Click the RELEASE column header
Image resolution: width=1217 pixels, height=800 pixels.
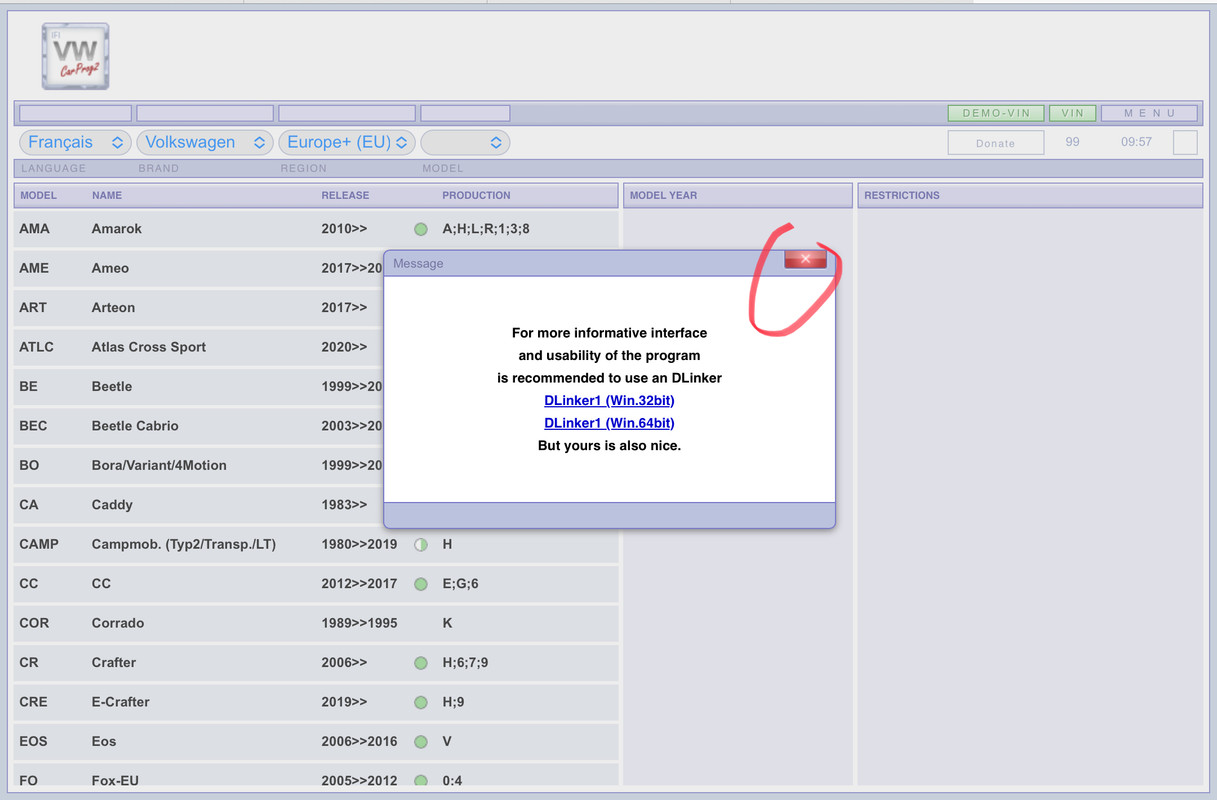345,196
